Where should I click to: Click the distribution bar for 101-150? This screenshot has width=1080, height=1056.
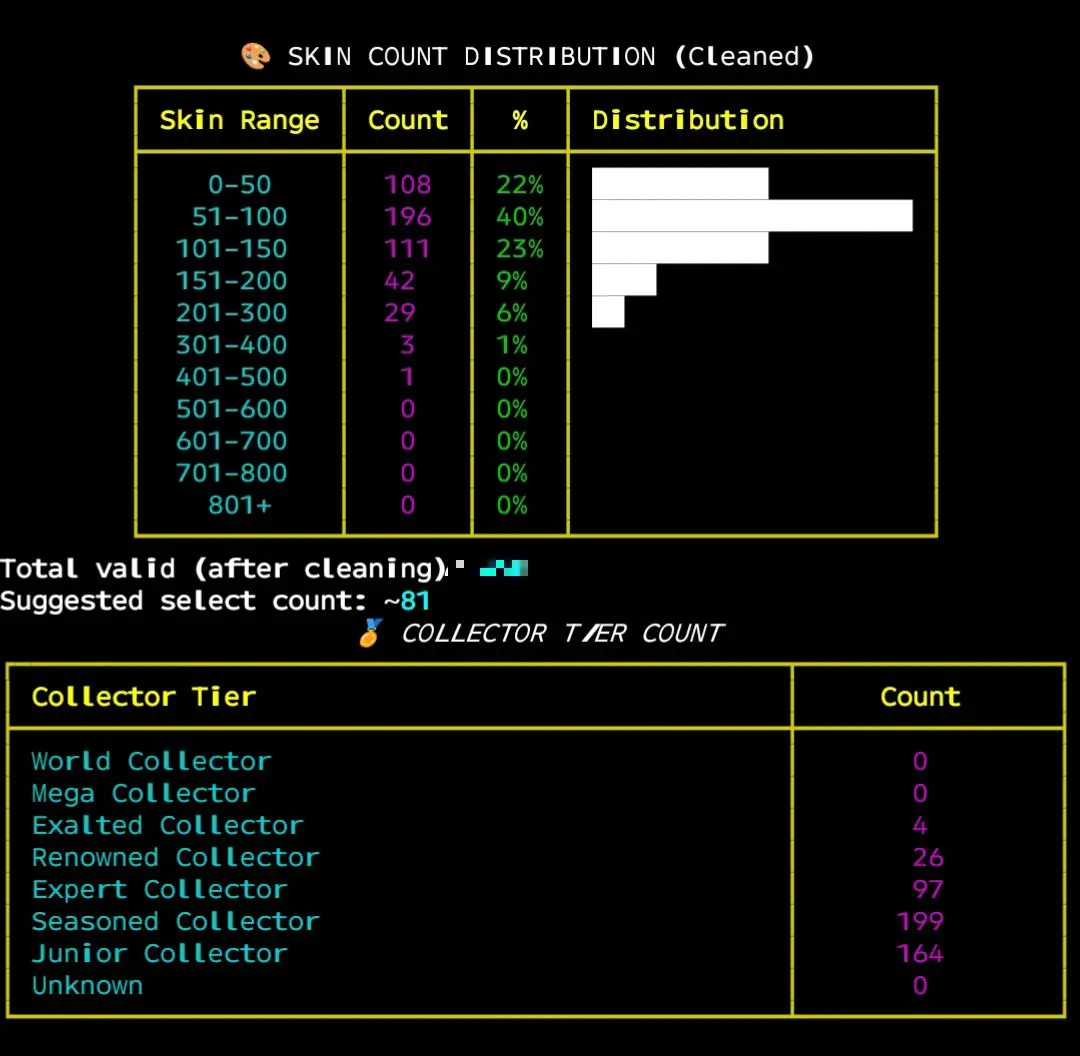pos(680,247)
